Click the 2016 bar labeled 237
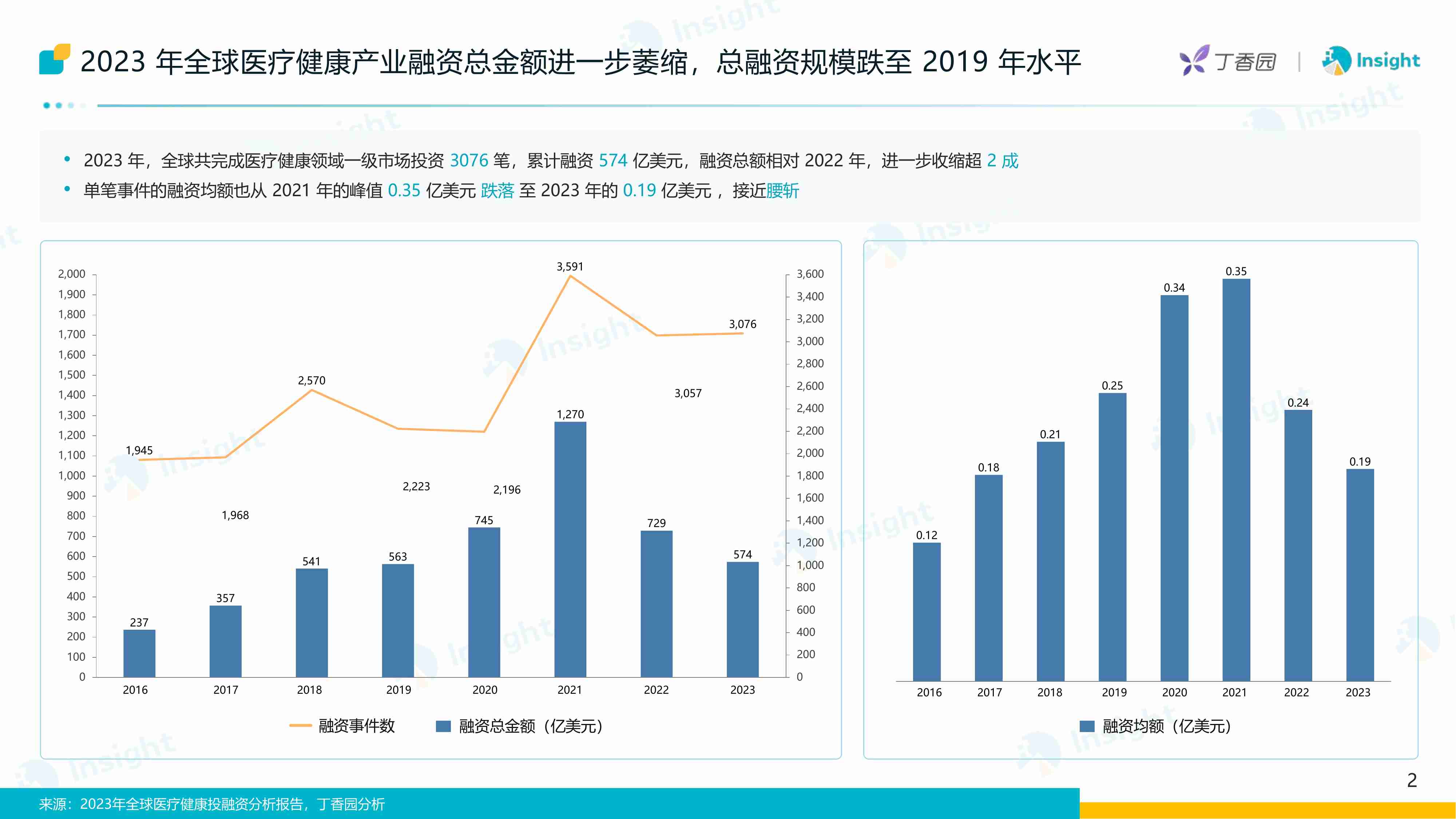Screen dimensions: 1456x819 coord(139,653)
